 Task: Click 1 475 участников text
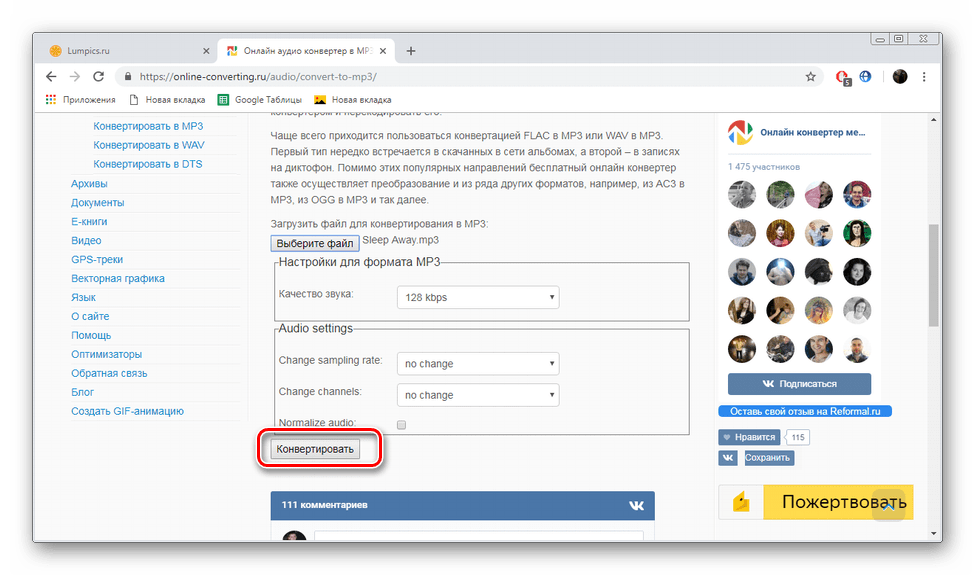coord(764,167)
